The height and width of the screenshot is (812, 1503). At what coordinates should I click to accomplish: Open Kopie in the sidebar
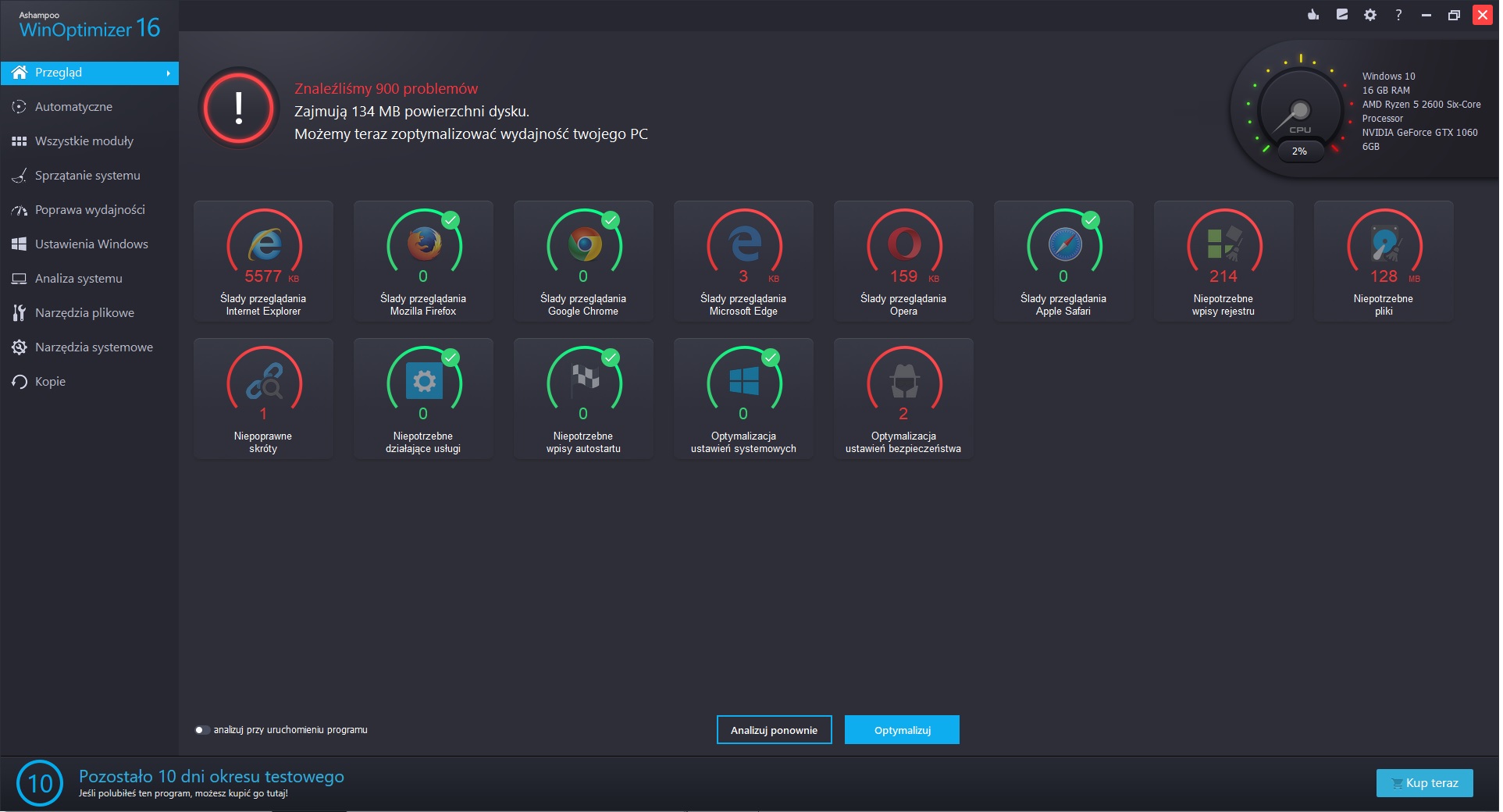(90, 382)
